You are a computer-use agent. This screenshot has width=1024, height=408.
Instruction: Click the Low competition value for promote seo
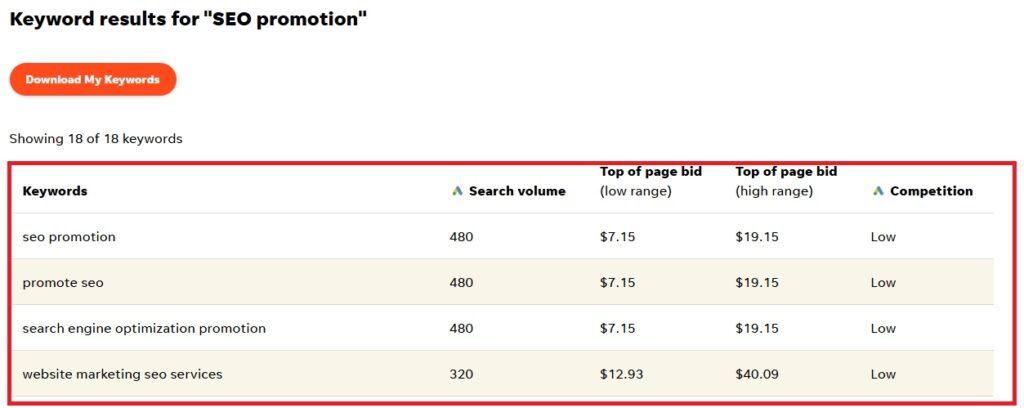[883, 283]
